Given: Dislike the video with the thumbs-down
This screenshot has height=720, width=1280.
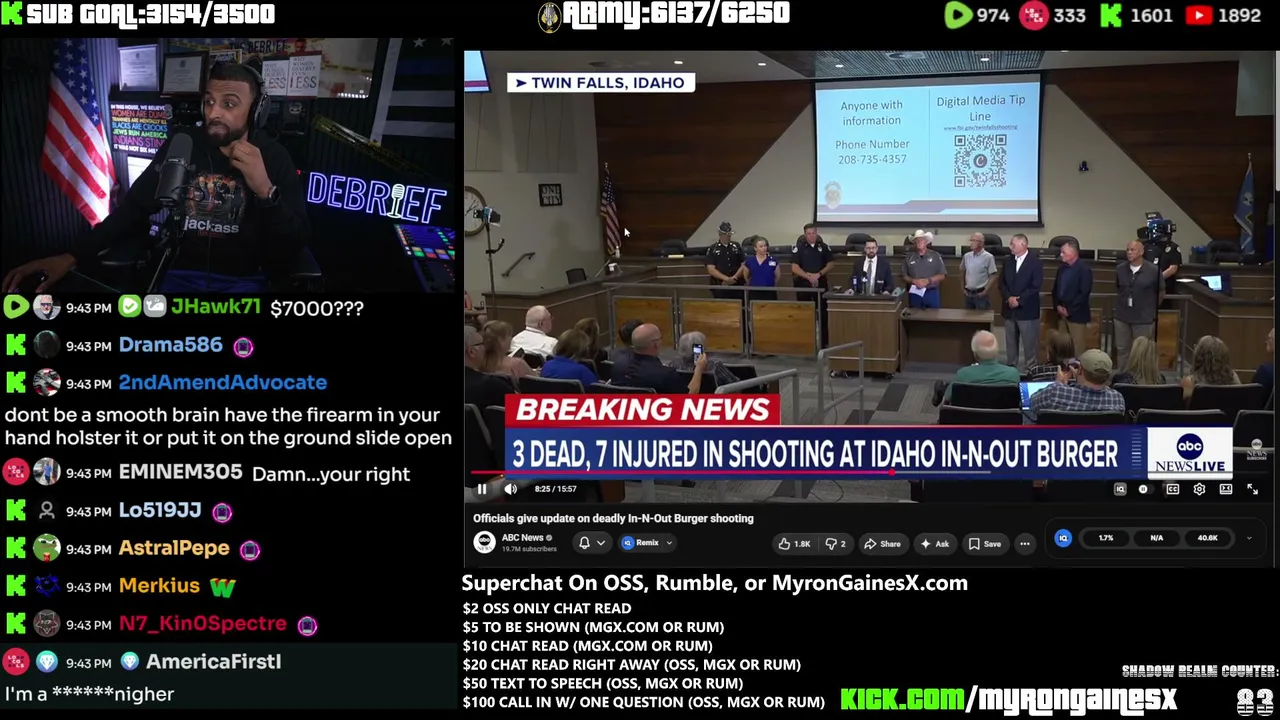Looking at the screenshot, I should pos(835,543).
